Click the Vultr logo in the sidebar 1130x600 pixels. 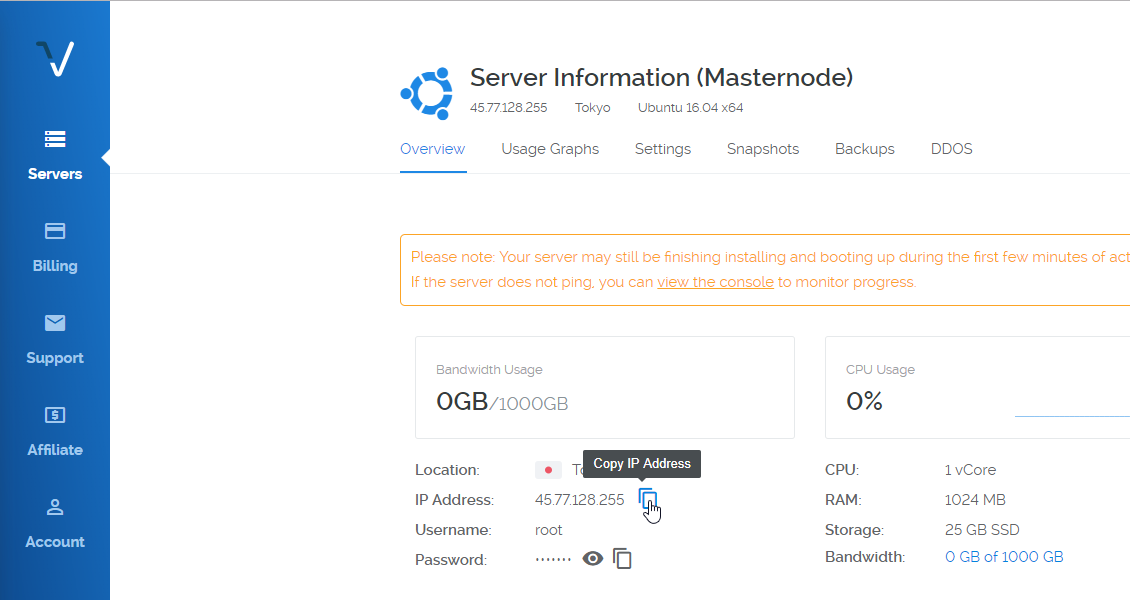click(55, 59)
